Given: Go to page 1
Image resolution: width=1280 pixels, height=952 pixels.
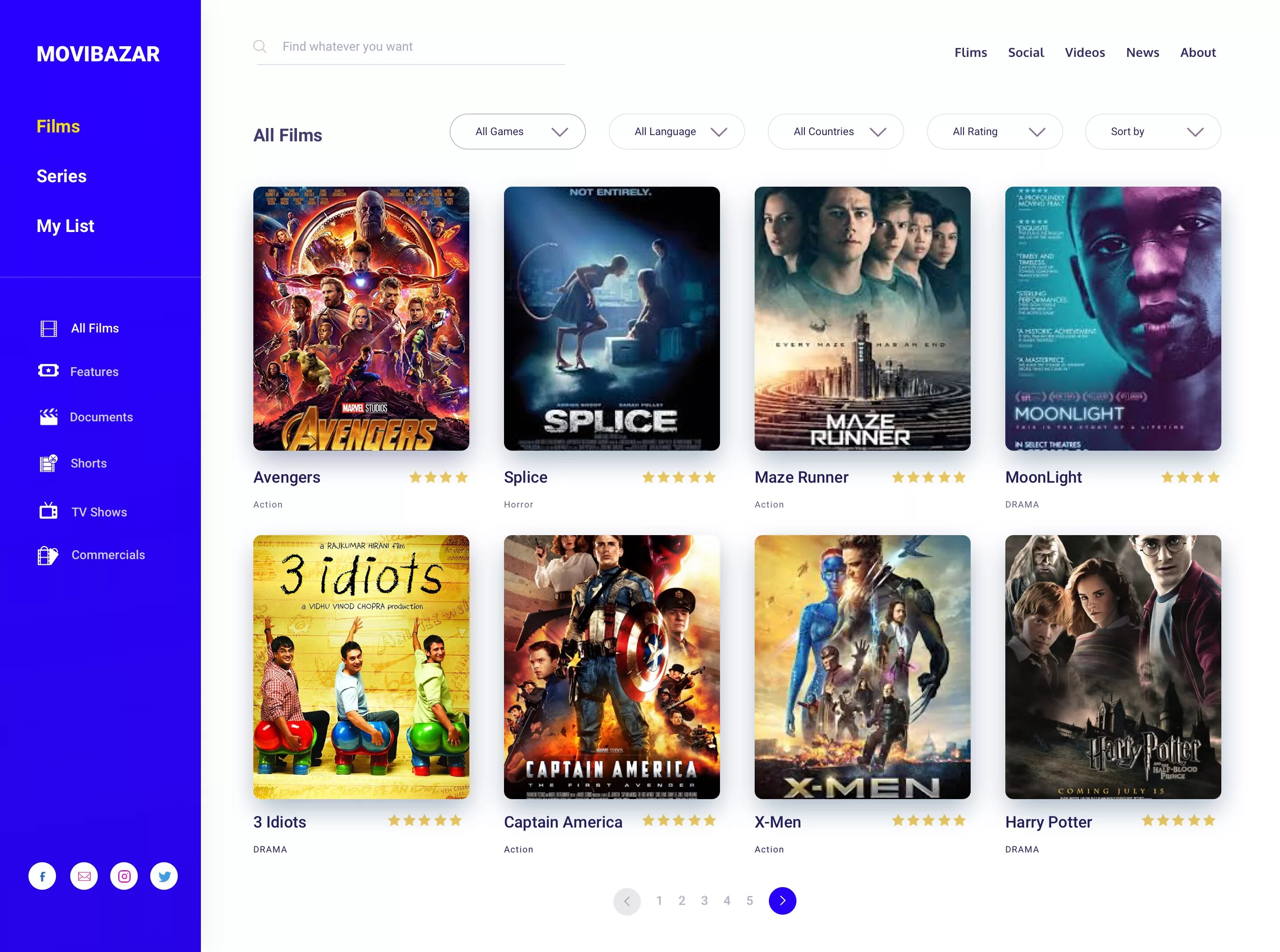Looking at the screenshot, I should [x=659, y=901].
